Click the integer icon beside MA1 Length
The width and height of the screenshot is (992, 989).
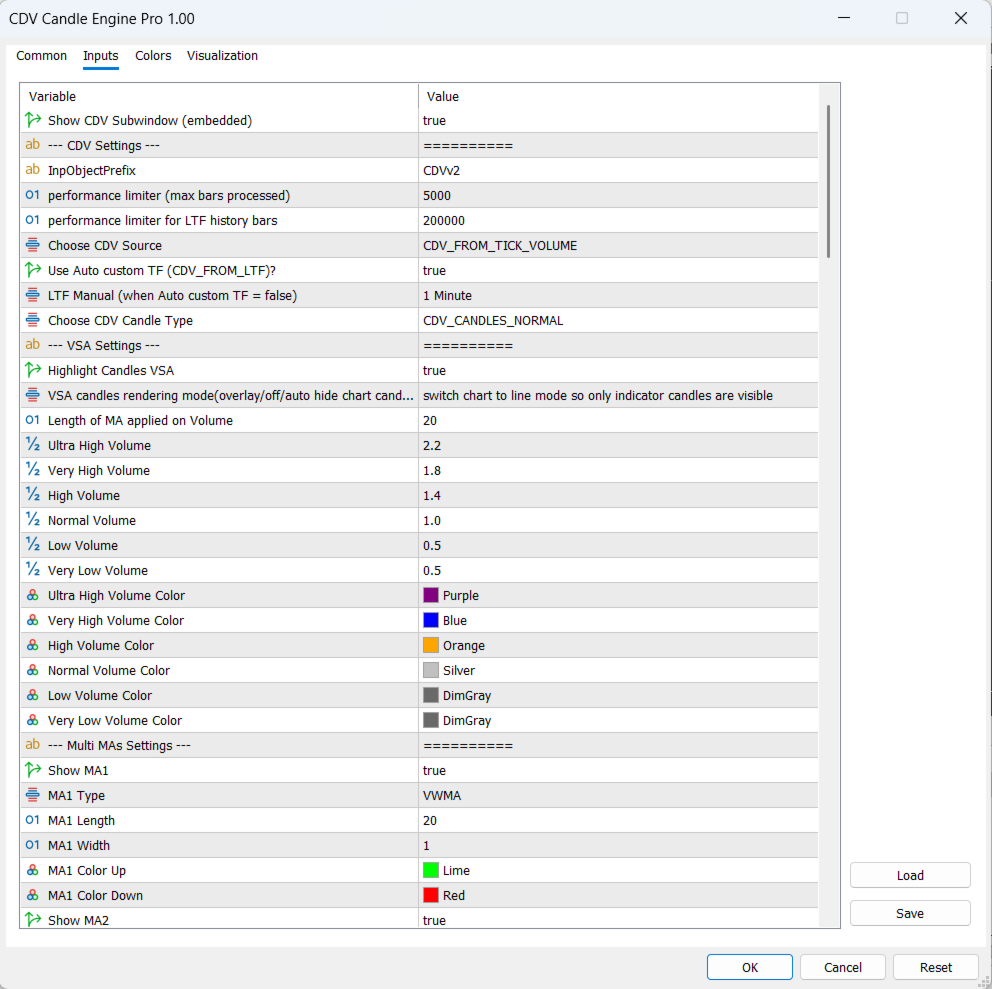[x=33, y=821]
